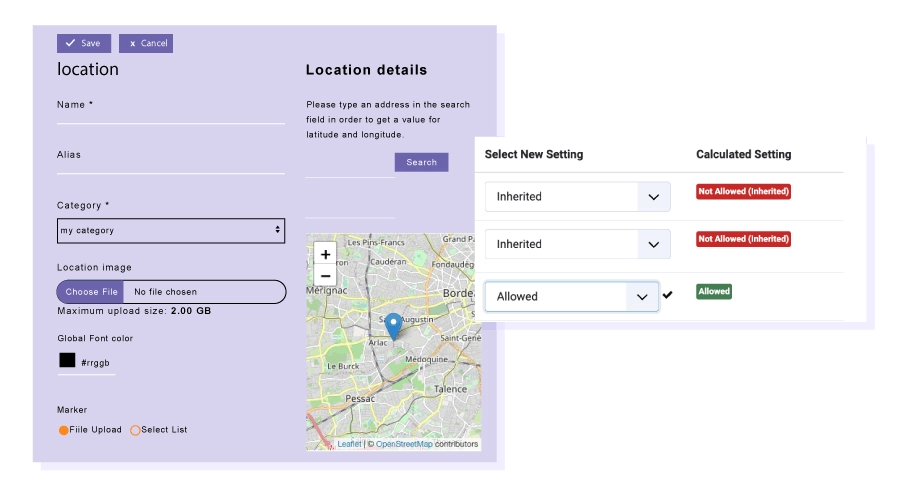Click the Location details heading

[367, 70]
